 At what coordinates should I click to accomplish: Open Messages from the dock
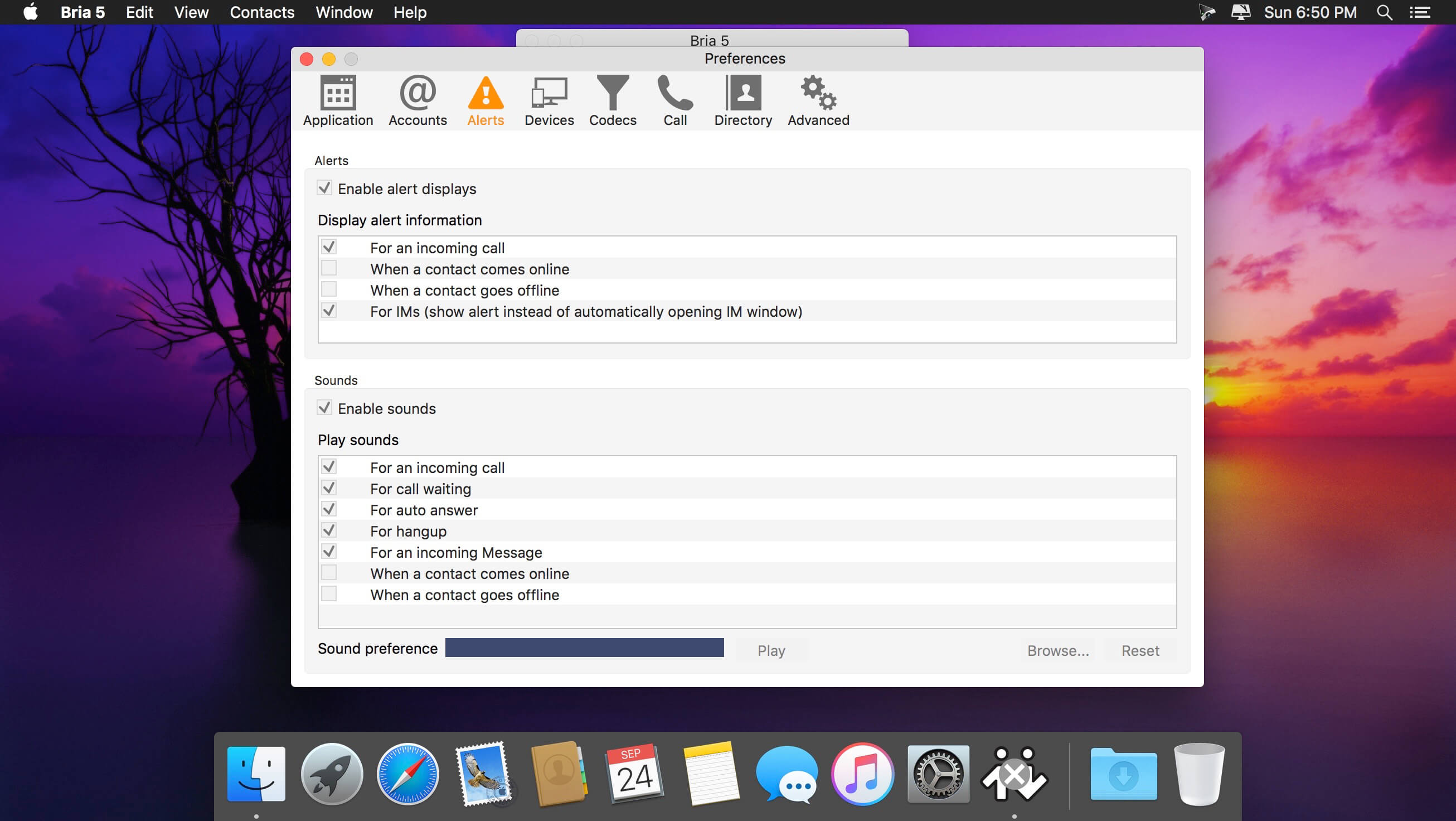point(787,774)
